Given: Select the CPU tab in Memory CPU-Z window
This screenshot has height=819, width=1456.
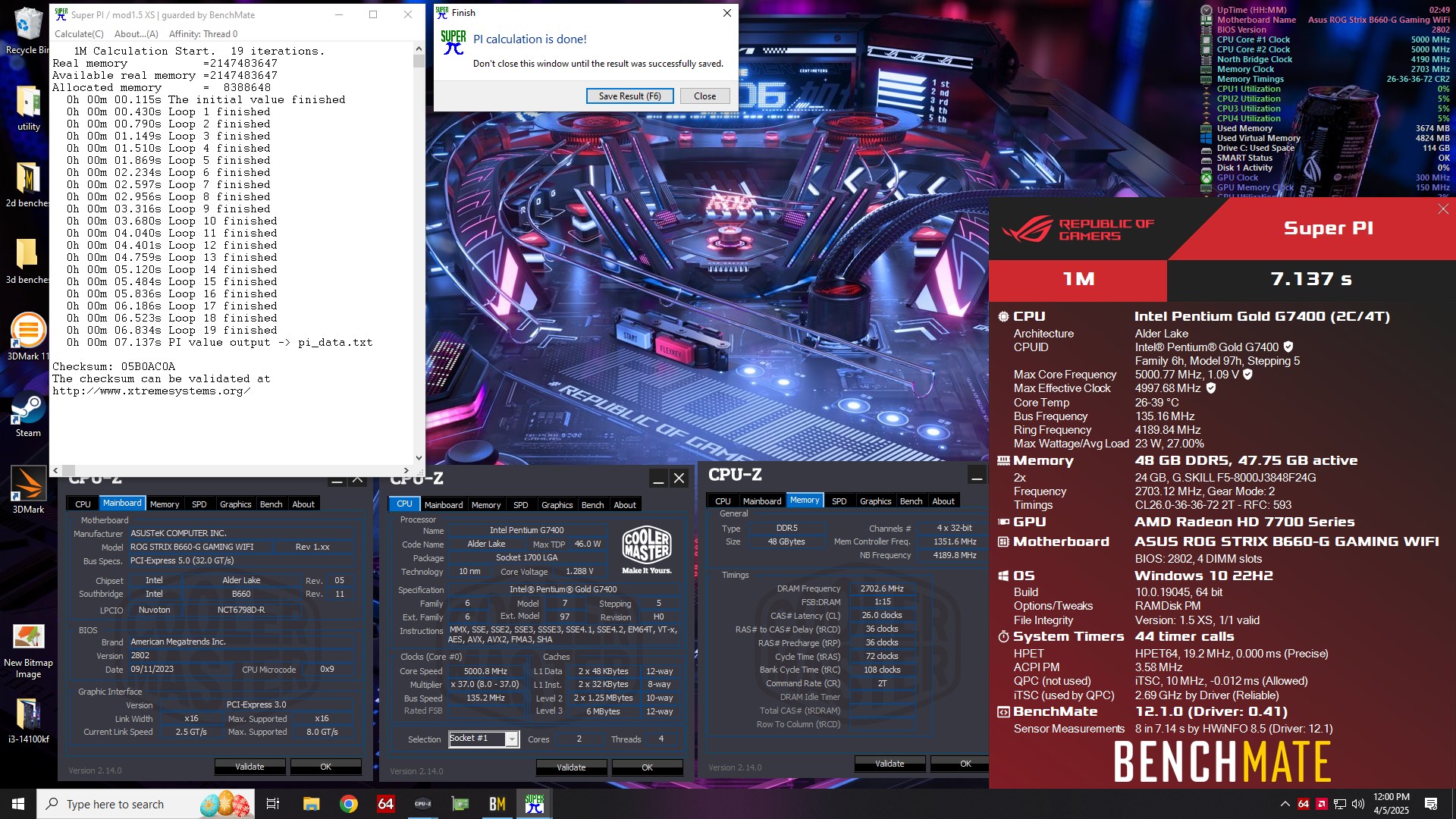Looking at the screenshot, I should 723,501.
